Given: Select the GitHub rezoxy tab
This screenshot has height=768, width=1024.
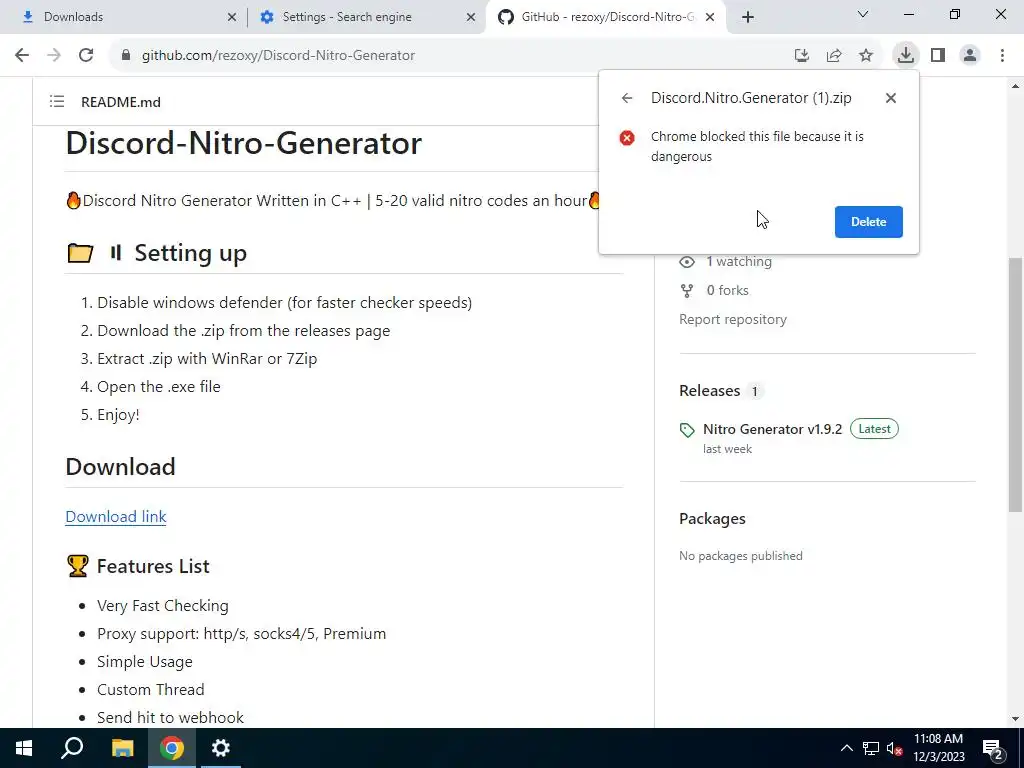Looking at the screenshot, I should point(607,17).
